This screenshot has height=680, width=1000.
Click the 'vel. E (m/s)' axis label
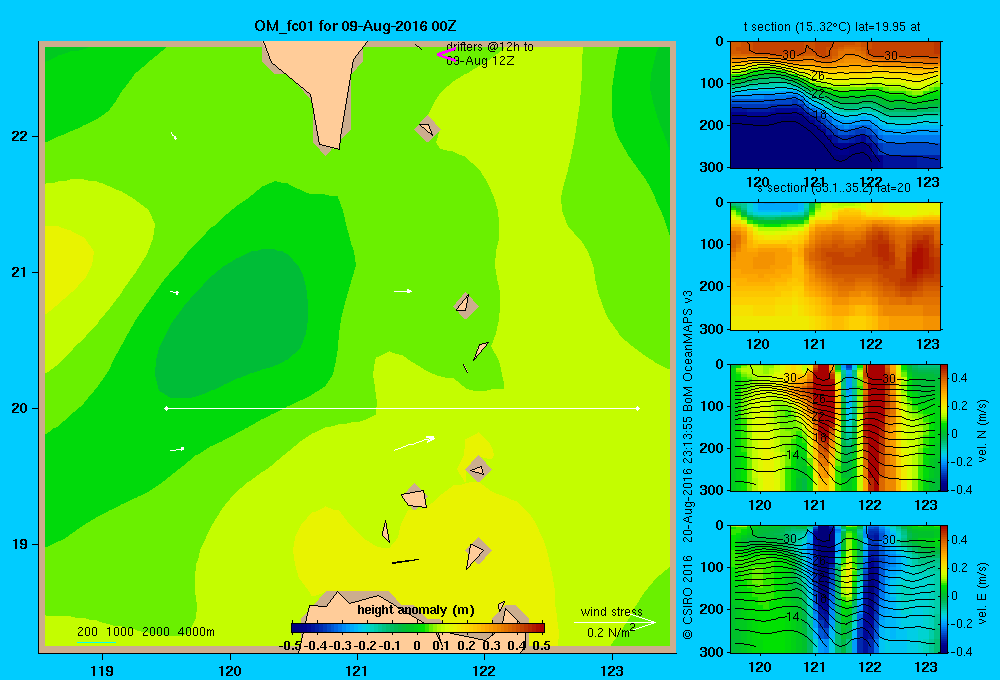point(982,591)
